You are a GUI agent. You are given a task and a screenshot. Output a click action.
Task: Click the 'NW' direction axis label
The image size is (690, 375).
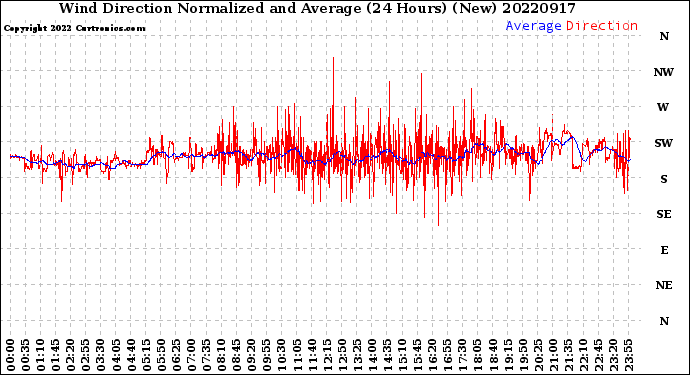click(x=664, y=72)
